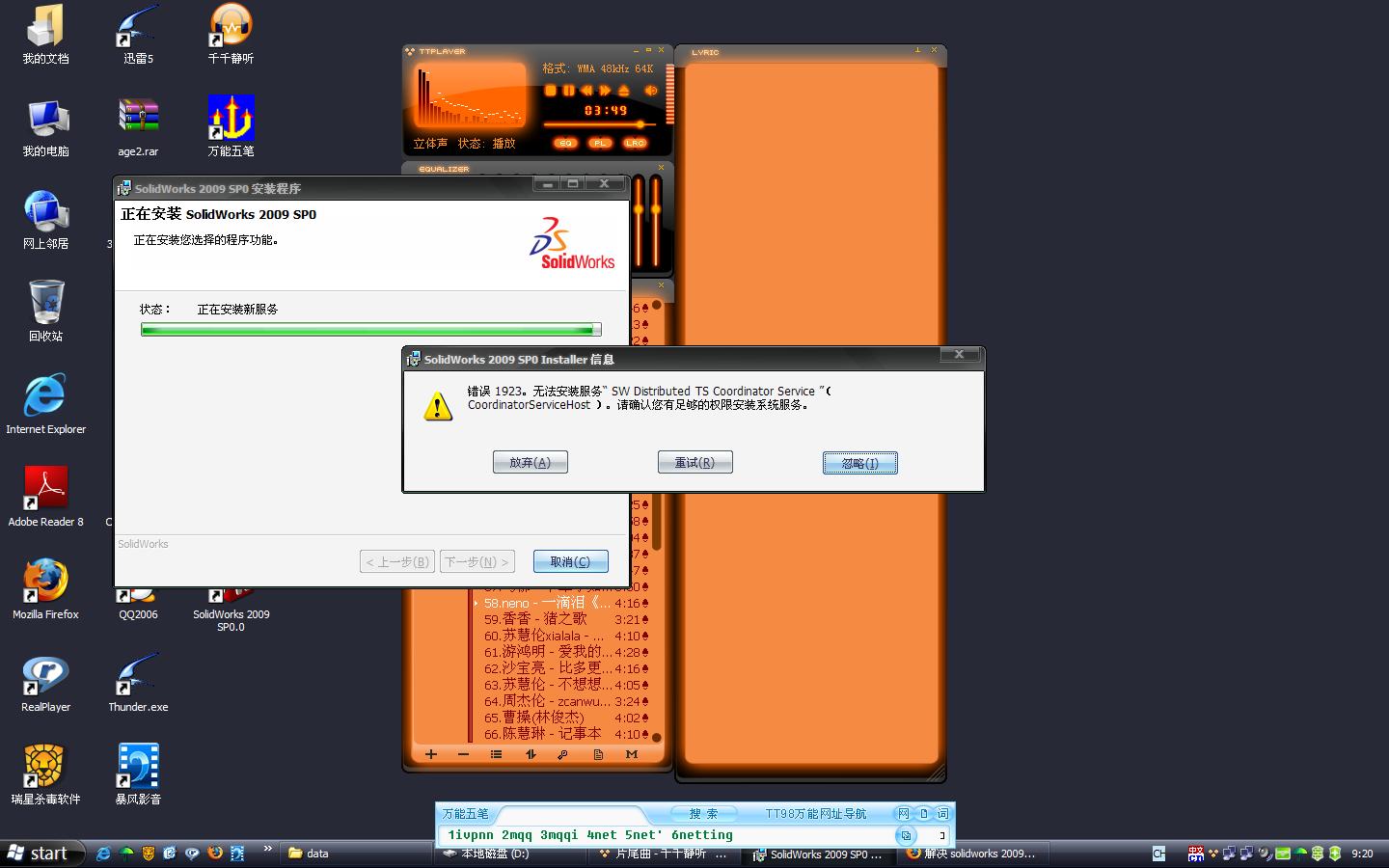Stop playback in TTPlayer

(x=550, y=91)
